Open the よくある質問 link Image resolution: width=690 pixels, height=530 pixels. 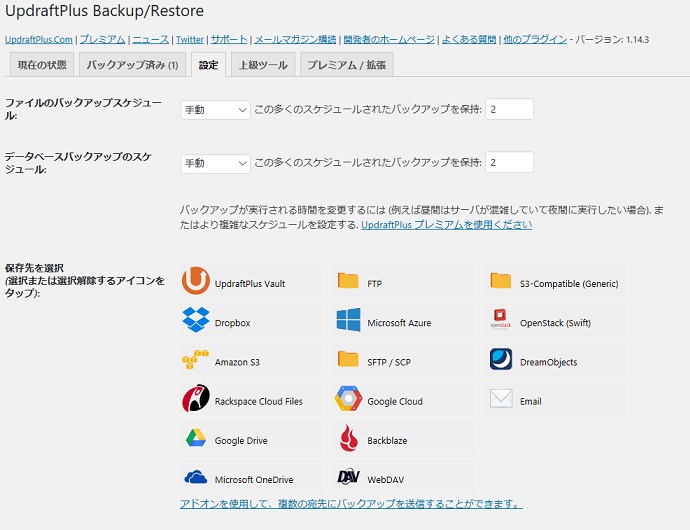tap(469, 39)
